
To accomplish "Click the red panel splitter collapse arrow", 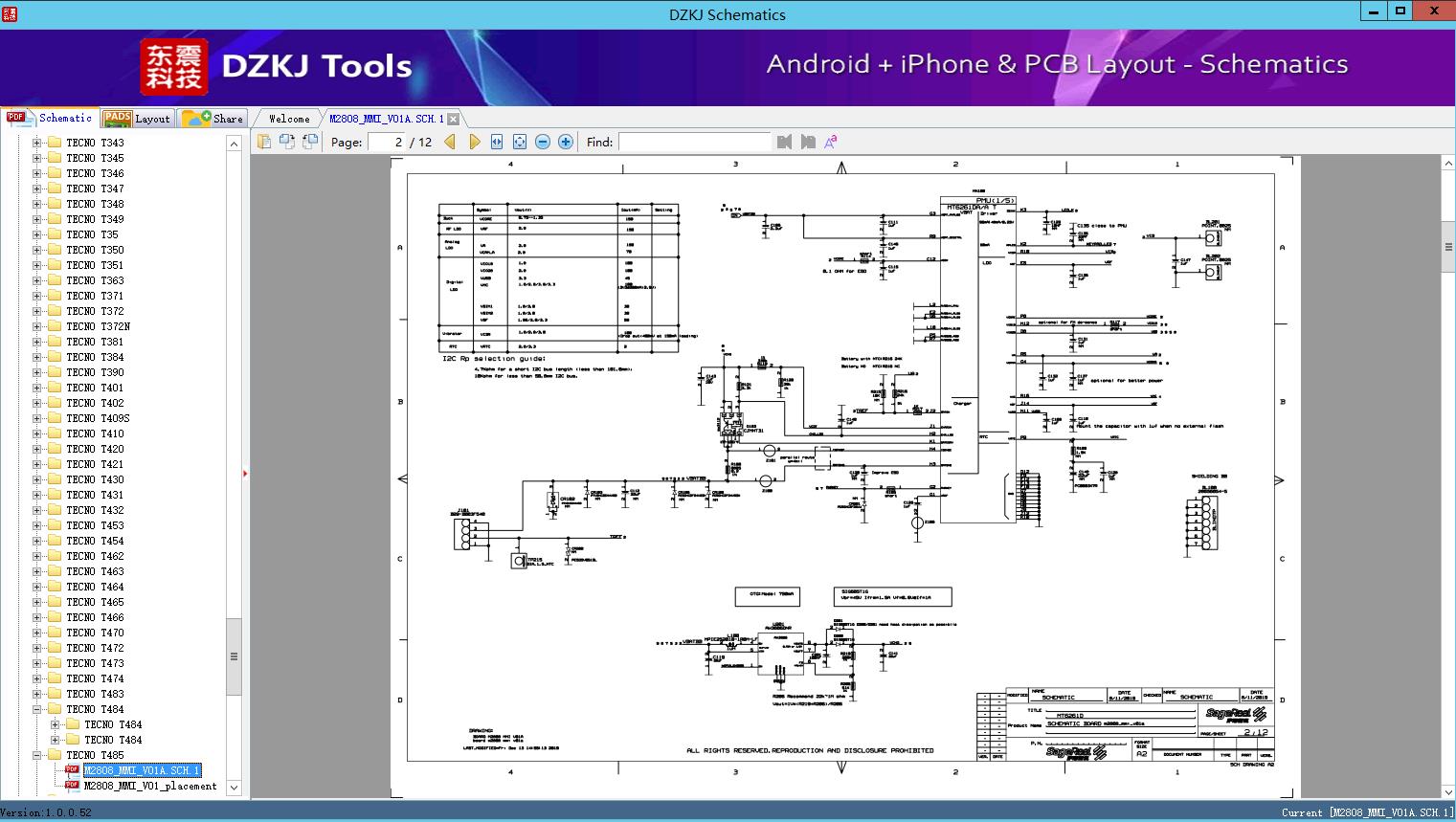I will pos(245,473).
